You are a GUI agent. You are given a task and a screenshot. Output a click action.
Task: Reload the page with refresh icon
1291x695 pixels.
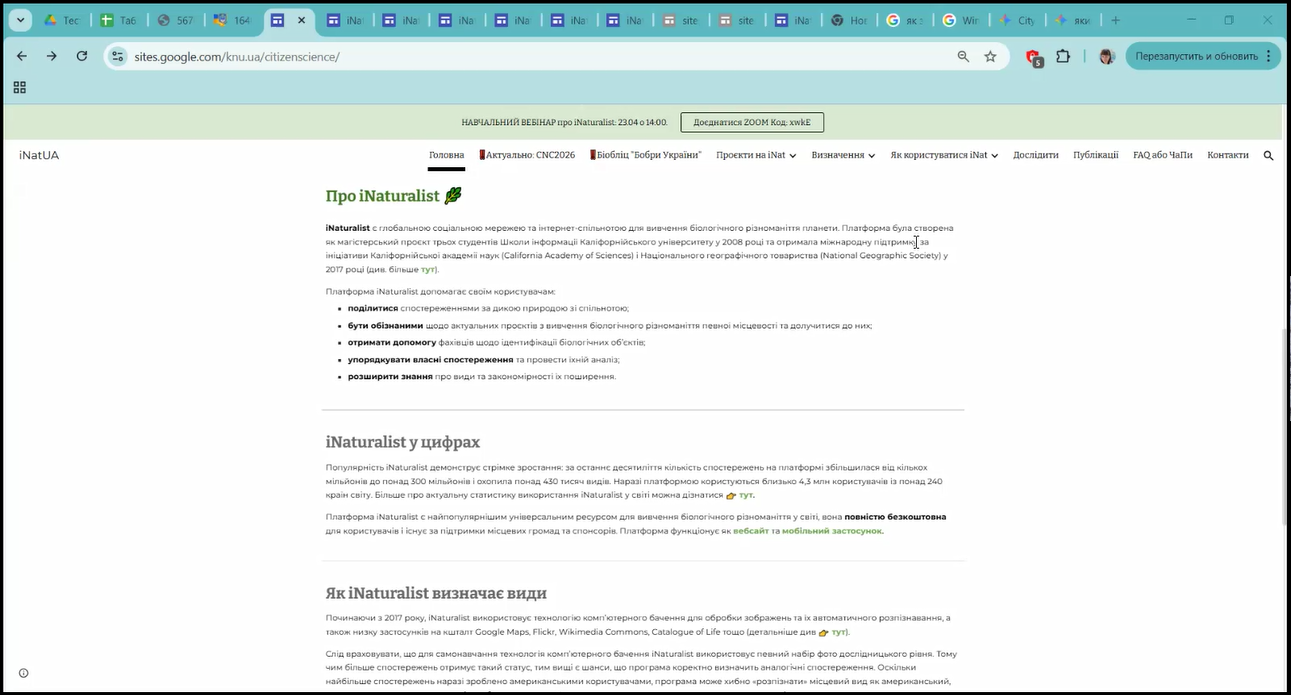coord(82,57)
